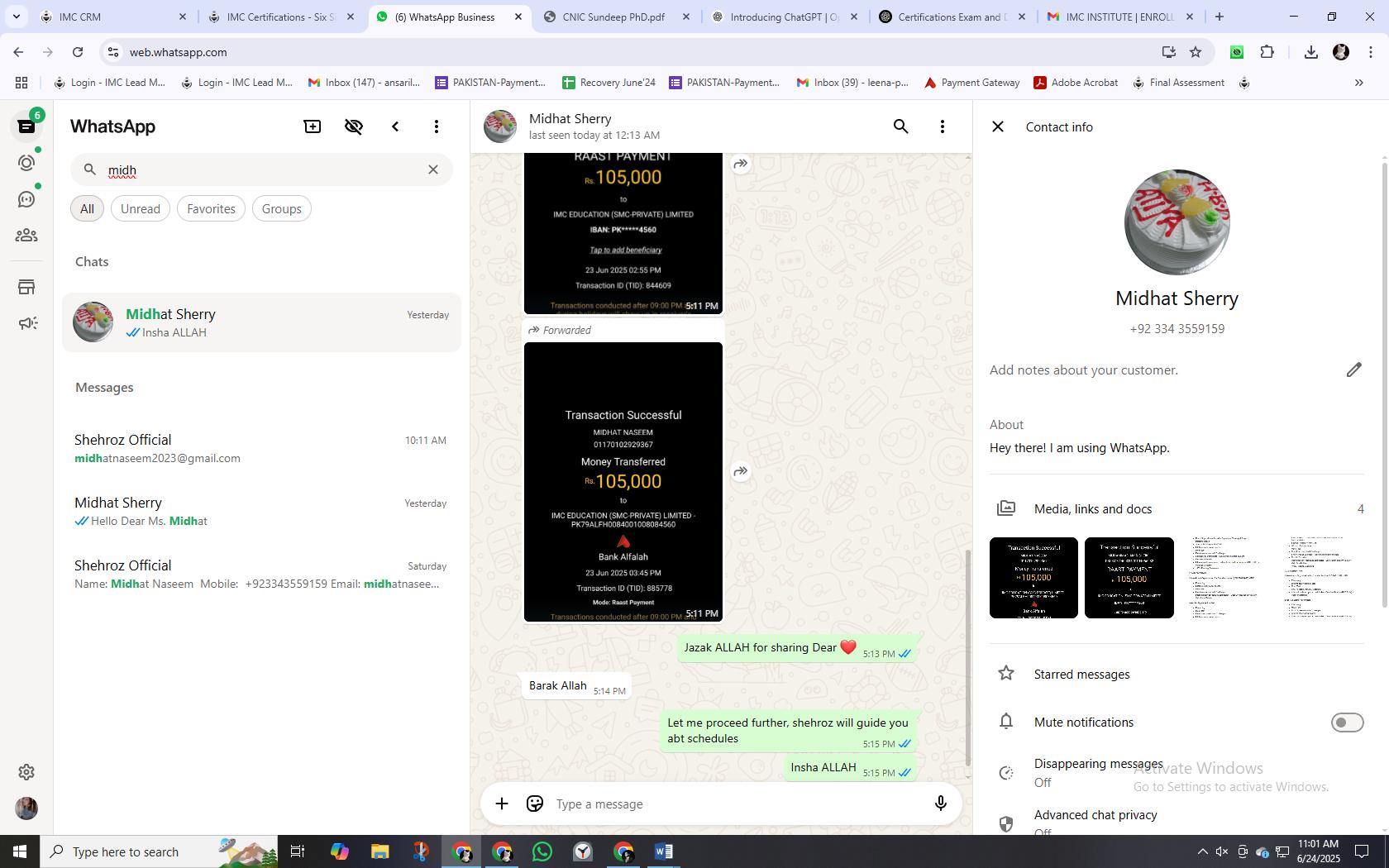Toggle the hide-chats crossed-eye icon
Image resolution: width=1389 pixels, height=868 pixels.
click(354, 126)
